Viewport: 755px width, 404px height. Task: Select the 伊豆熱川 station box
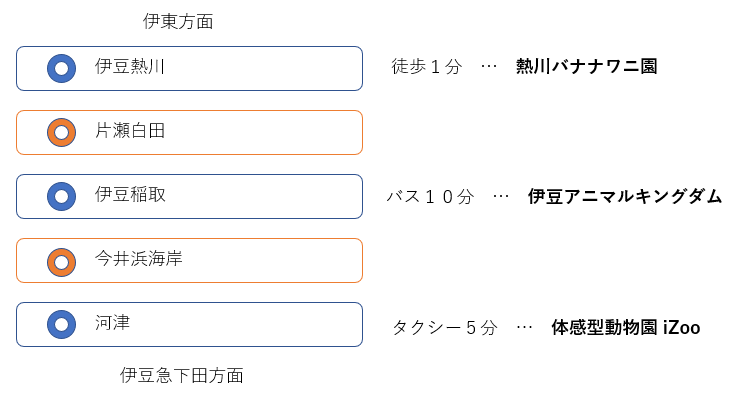pyautogui.click(x=189, y=68)
